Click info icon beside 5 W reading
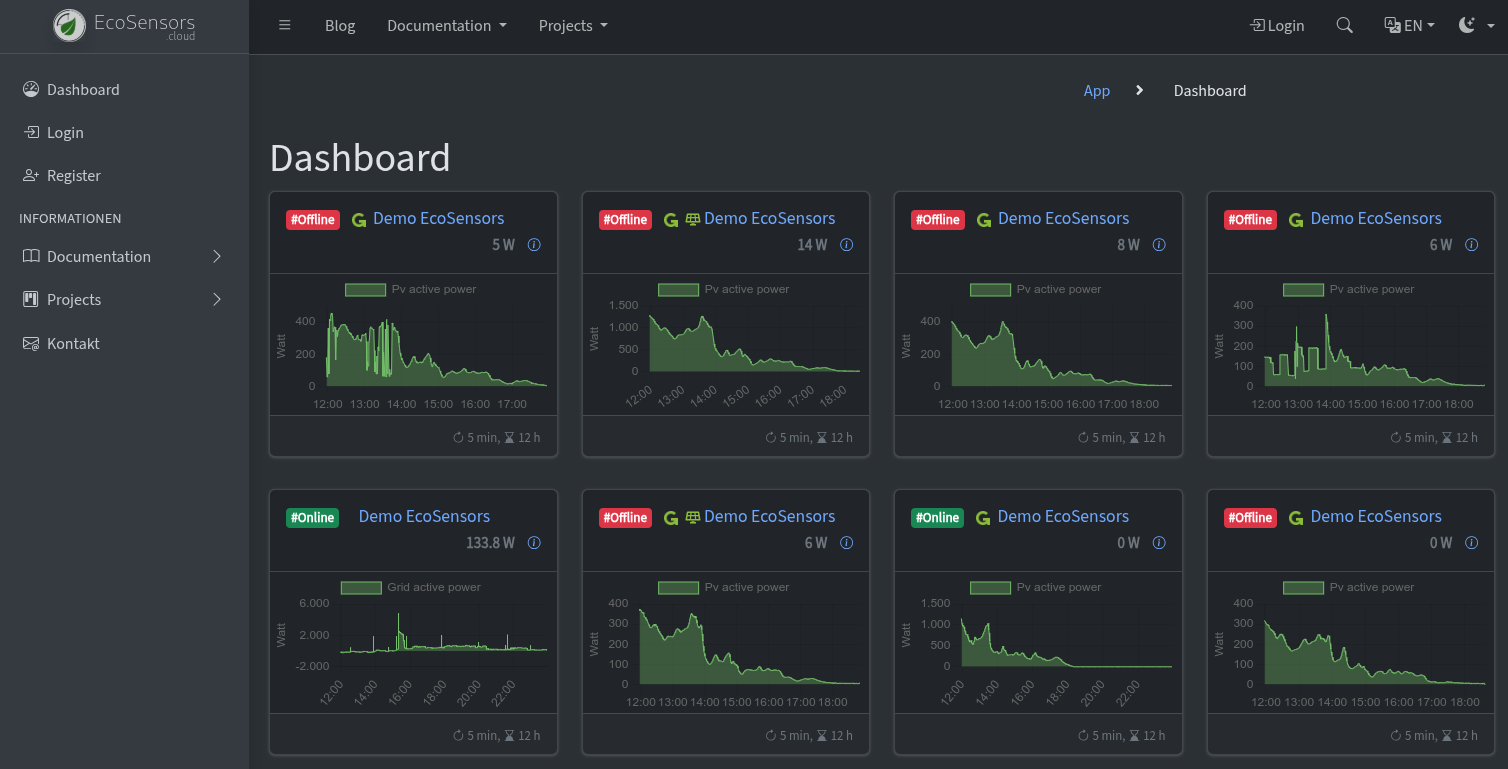The image size is (1508, 769). pyautogui.click(x=534, y=245)
